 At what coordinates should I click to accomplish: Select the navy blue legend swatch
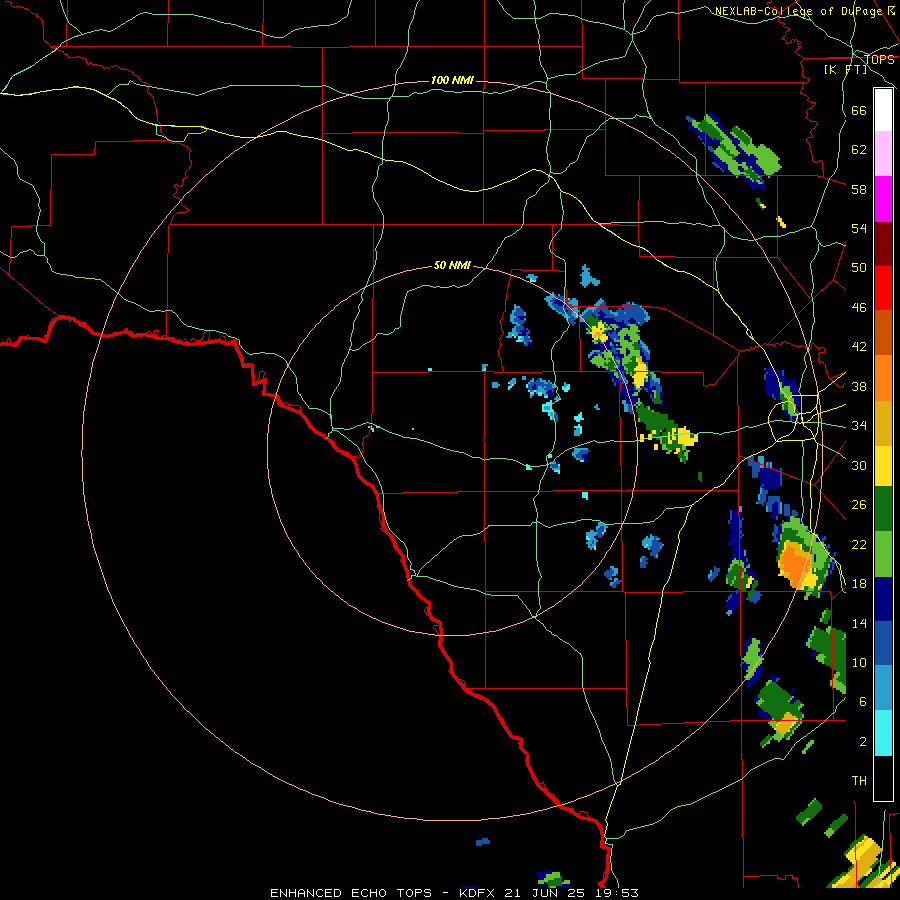click(x=883, y=599)
